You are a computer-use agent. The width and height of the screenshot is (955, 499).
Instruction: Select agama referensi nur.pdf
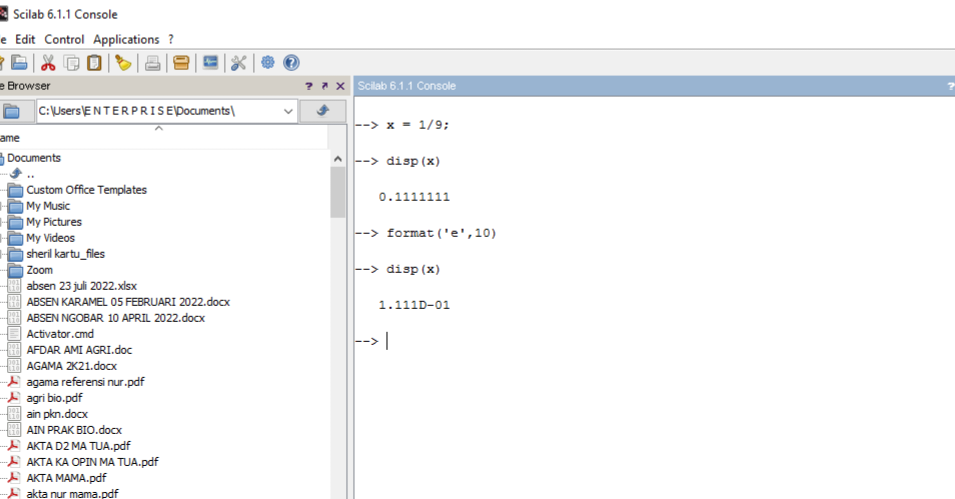85,382
